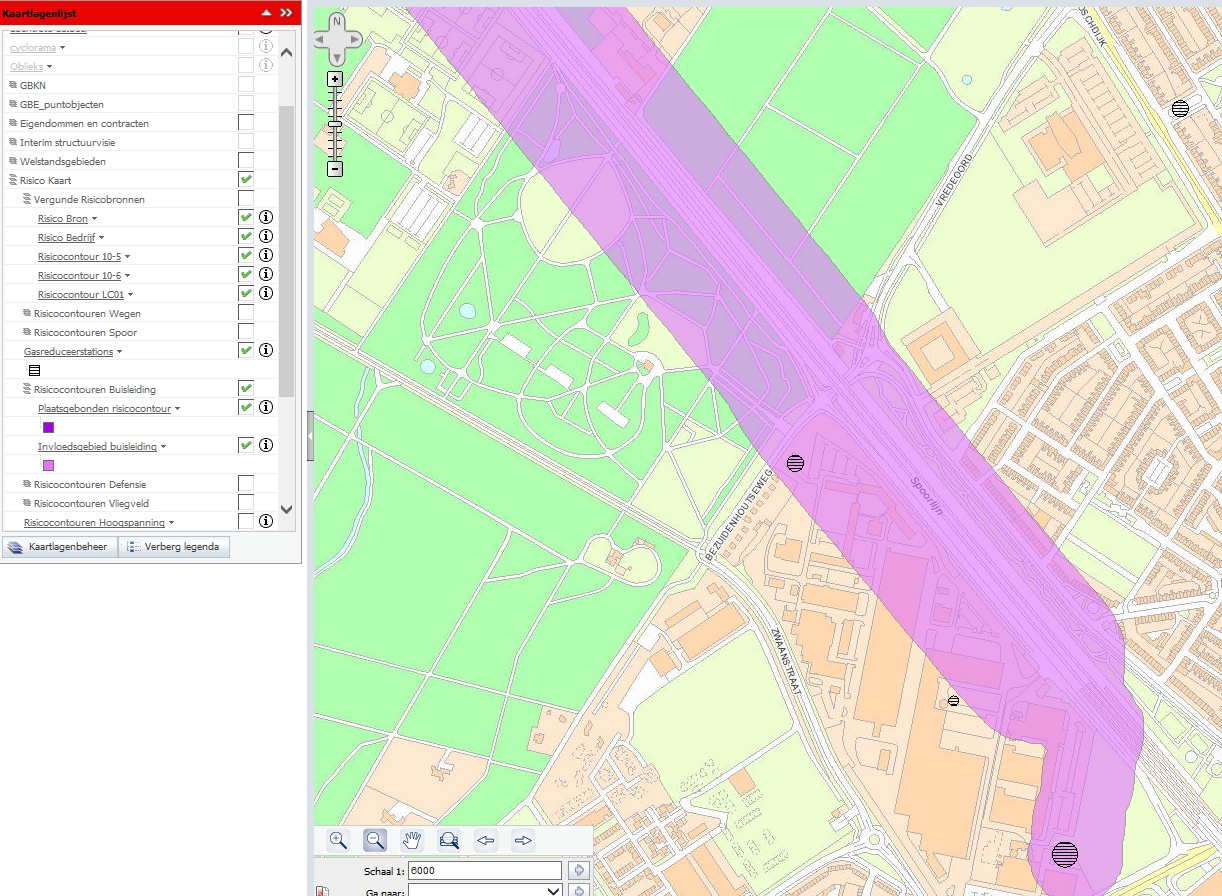Viewport: 1222px width, 896px height.
Task: Open info for Risico Bron layer
Action: (x=266, y=217)
